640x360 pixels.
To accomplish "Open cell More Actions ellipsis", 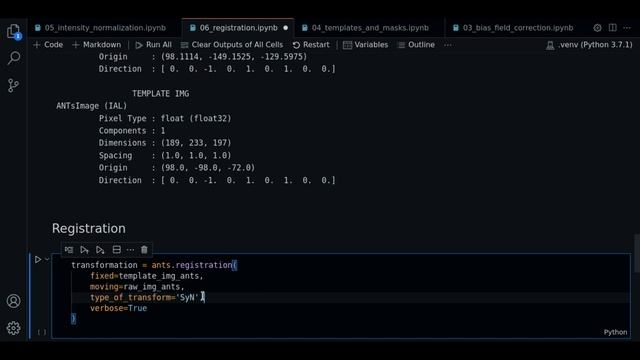I will (130, 250).
